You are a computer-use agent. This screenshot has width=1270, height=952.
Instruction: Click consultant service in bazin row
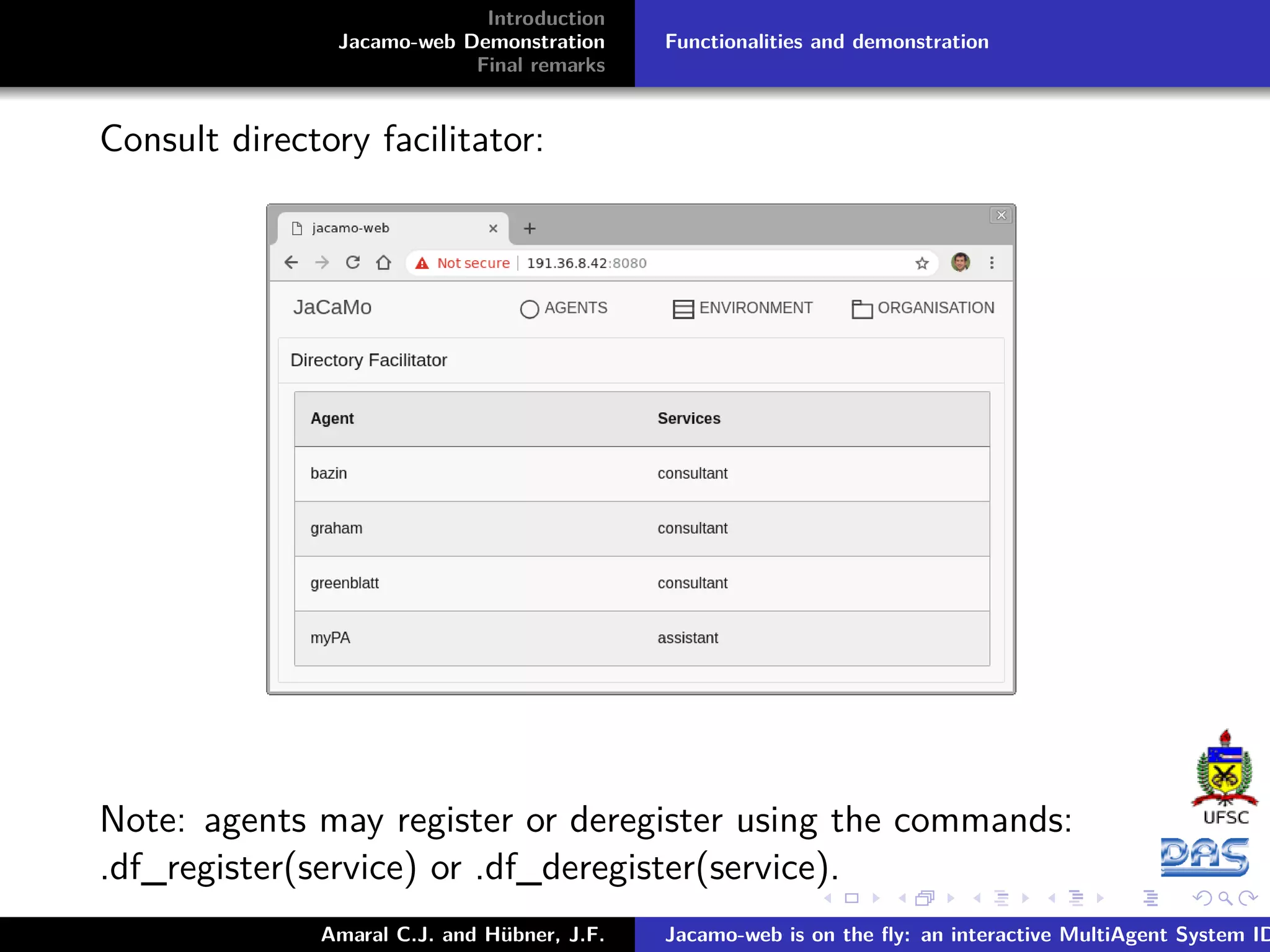pyautogui.click(x=693, y=474)
